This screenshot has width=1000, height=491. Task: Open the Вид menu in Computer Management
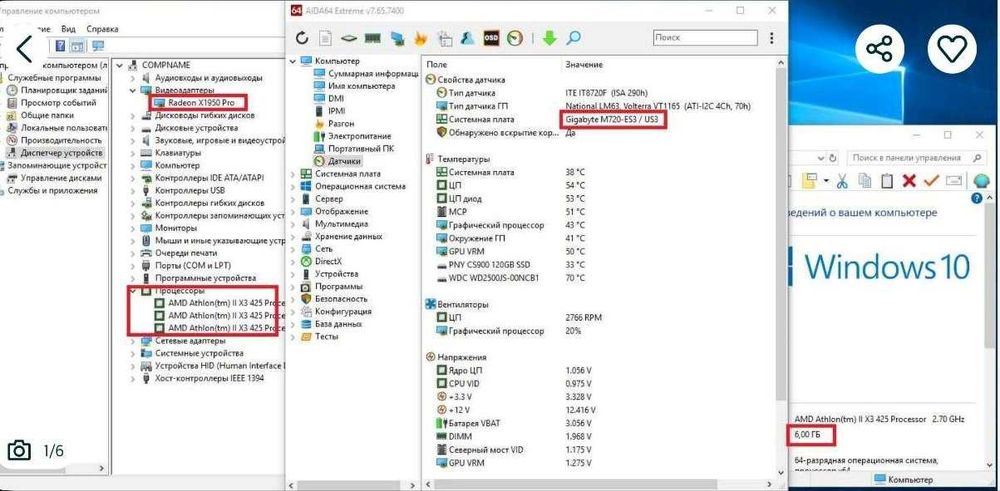pyautogui.click(x=69, y=29)
